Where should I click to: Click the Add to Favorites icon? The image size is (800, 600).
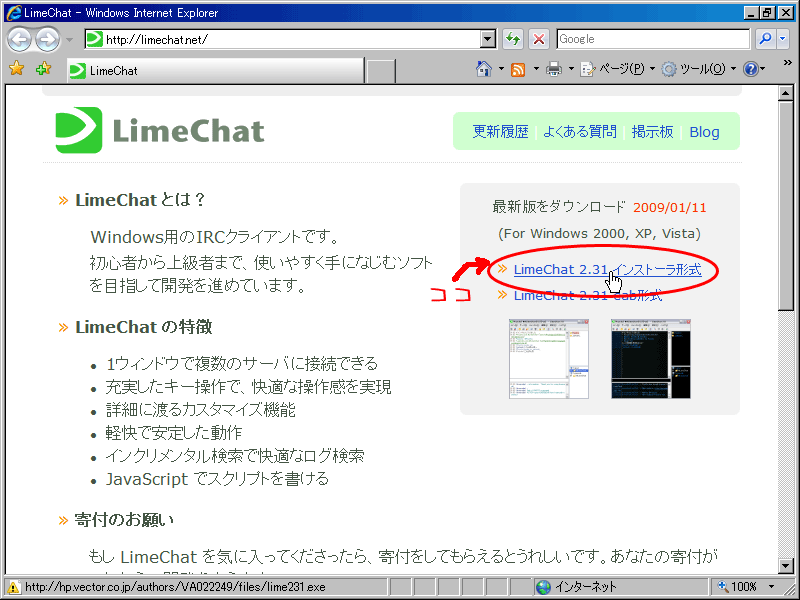[43, 68]
